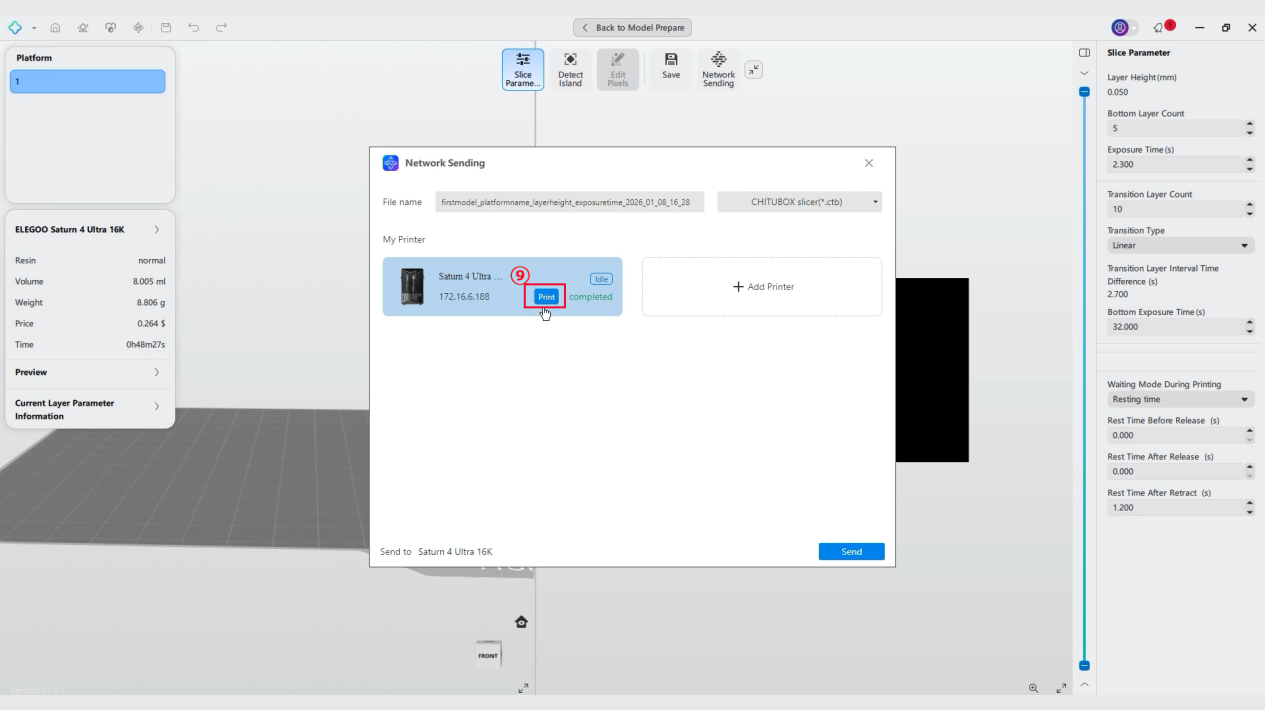Click the FRONT view cube

coord(488,655)
